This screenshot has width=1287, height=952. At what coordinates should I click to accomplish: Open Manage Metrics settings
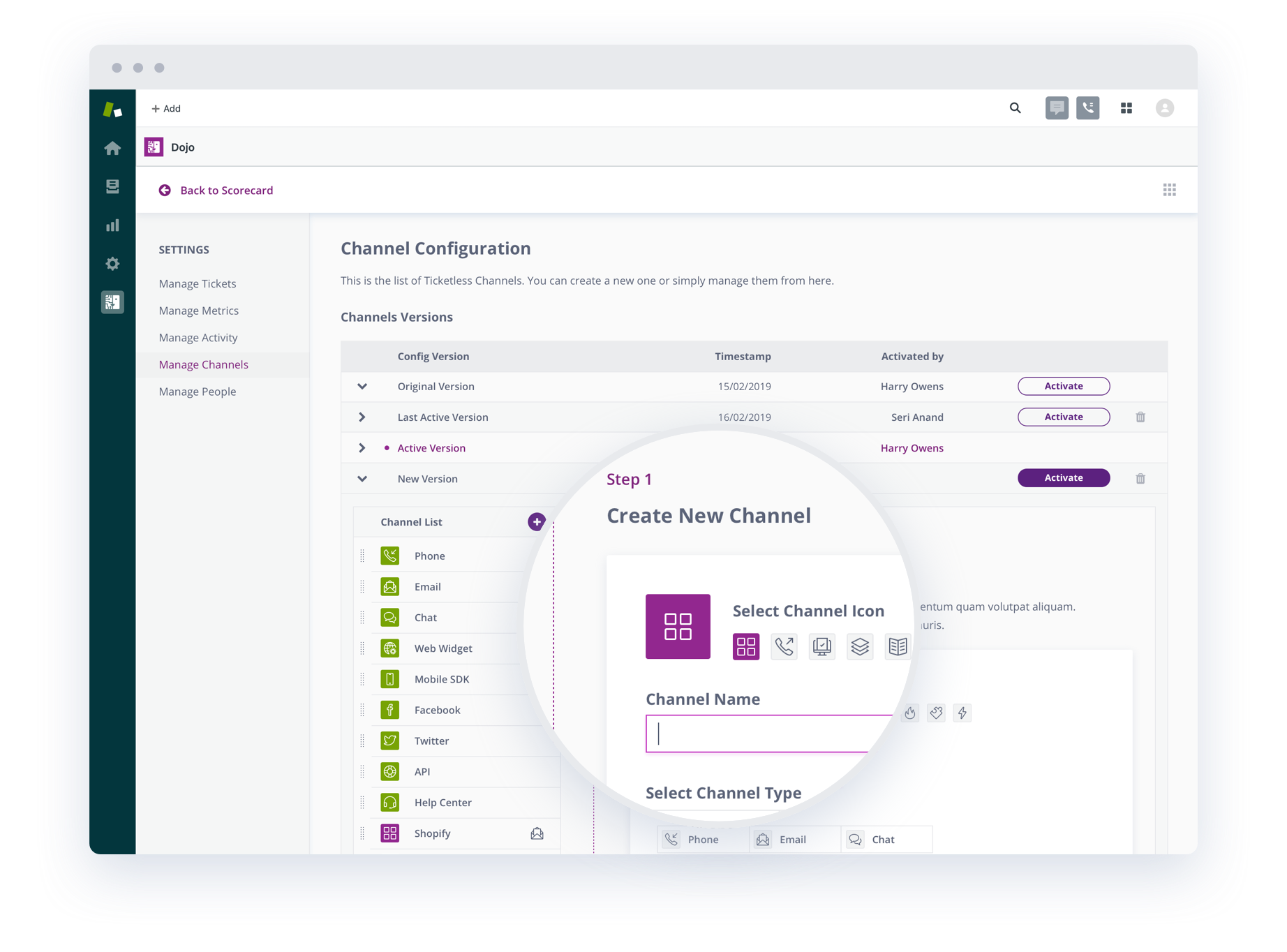click(199, 311)
